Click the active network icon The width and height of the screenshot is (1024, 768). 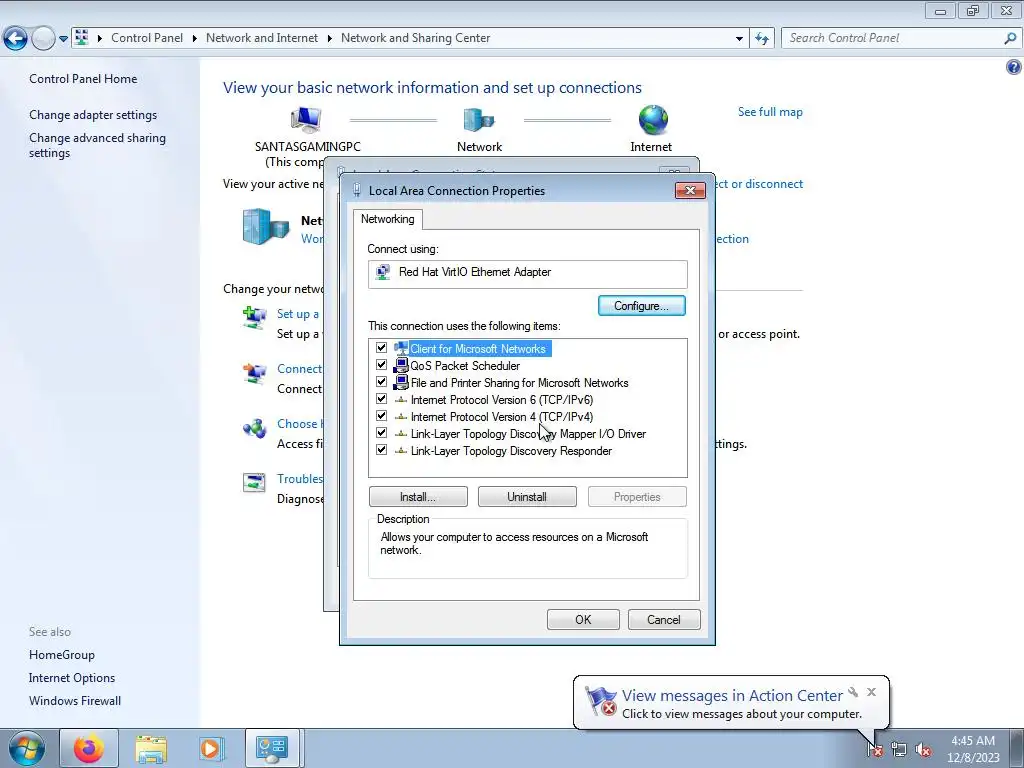(265, 227)
